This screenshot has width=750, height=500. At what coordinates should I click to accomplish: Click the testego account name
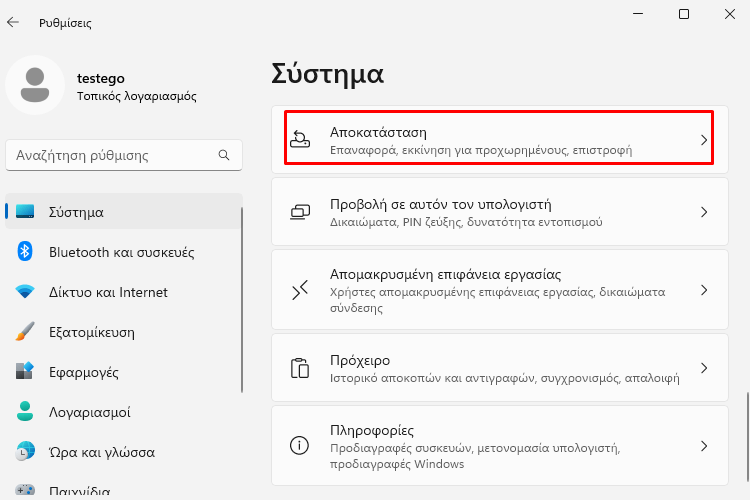(x=101, y=78)
